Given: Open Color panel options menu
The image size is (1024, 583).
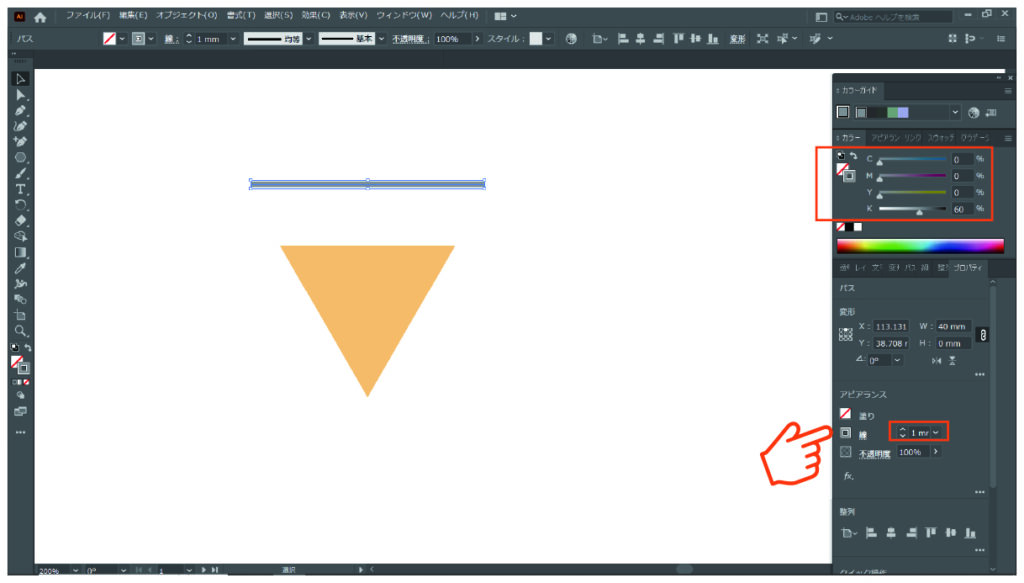Looking at the screenshot, I should (1008, 138).
